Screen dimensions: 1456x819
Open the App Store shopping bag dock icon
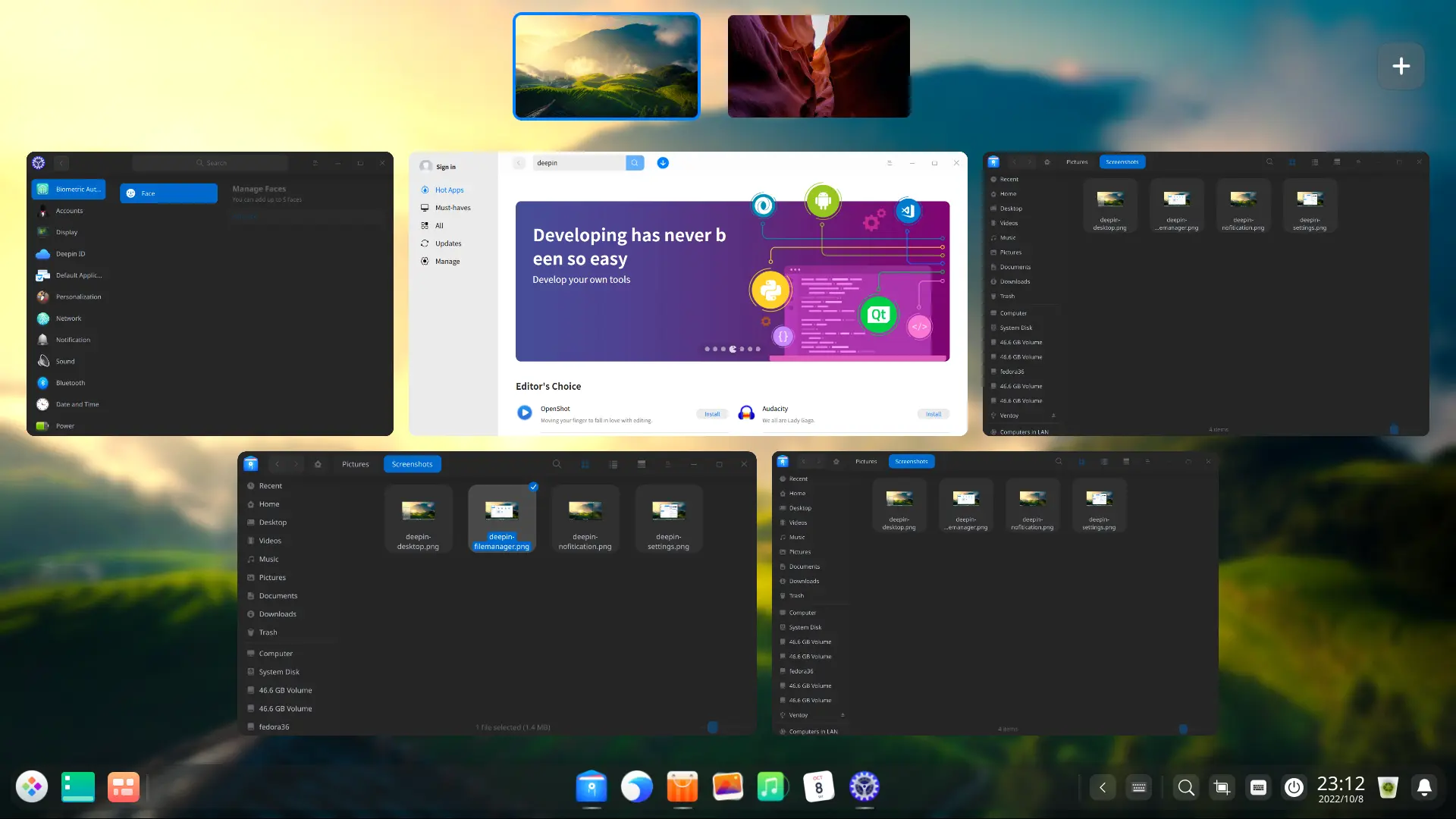(682, 787)
